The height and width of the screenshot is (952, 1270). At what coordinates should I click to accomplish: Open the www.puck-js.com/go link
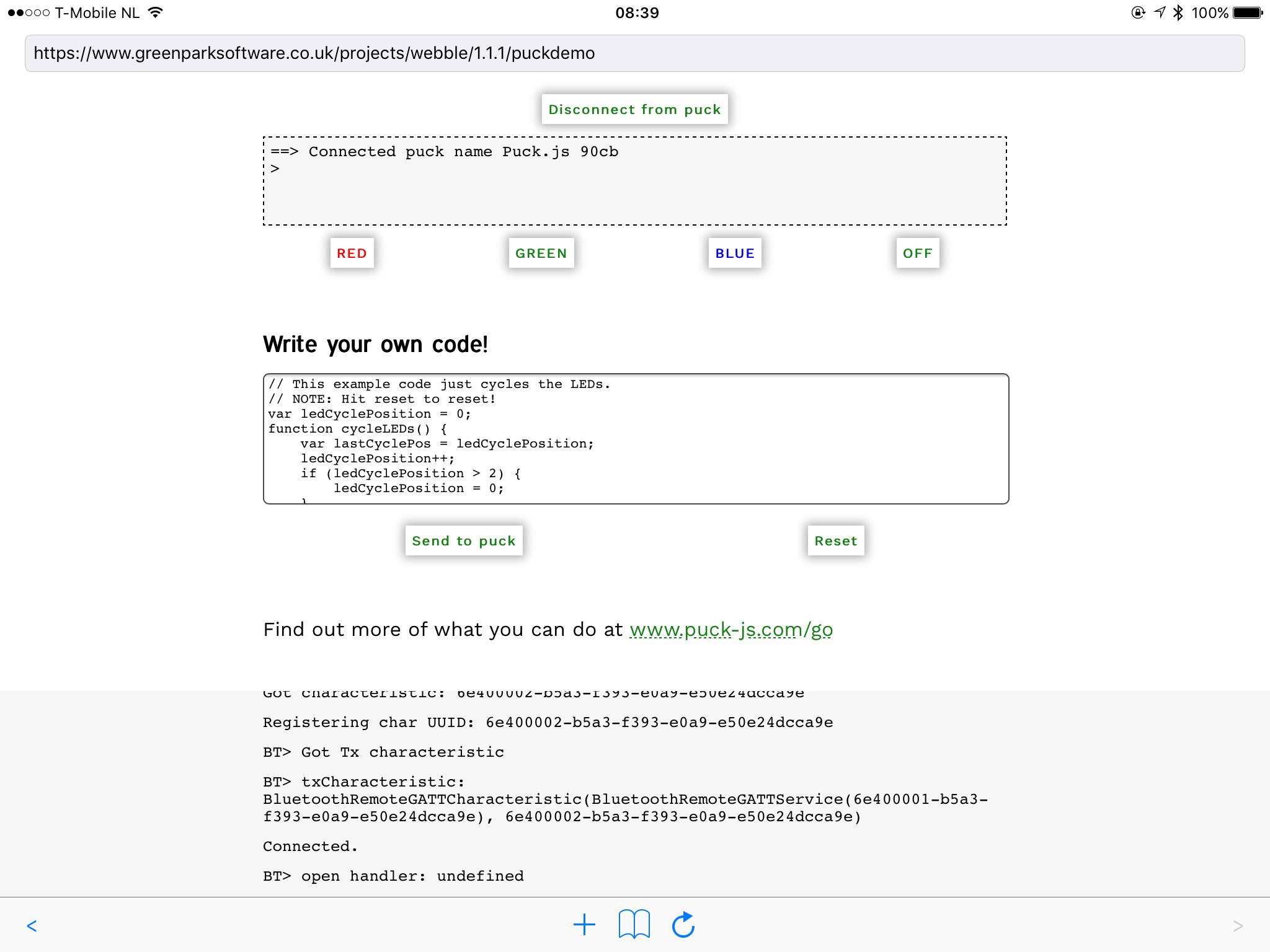731,630
